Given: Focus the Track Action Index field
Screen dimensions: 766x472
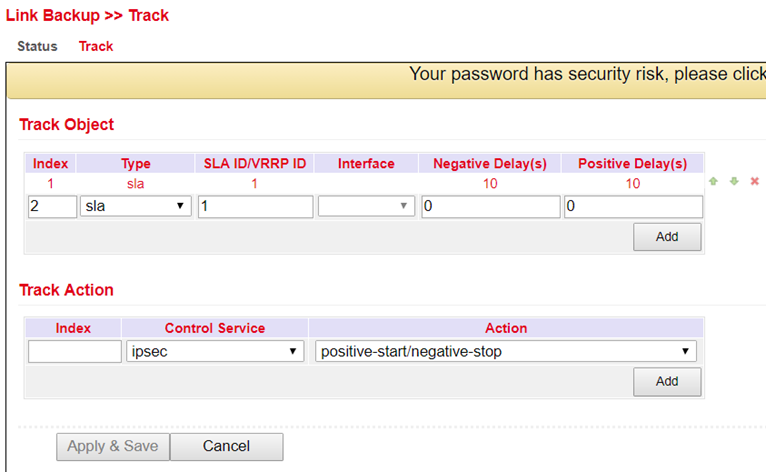Looking at the screenshot, I should [x=74, y=351].
